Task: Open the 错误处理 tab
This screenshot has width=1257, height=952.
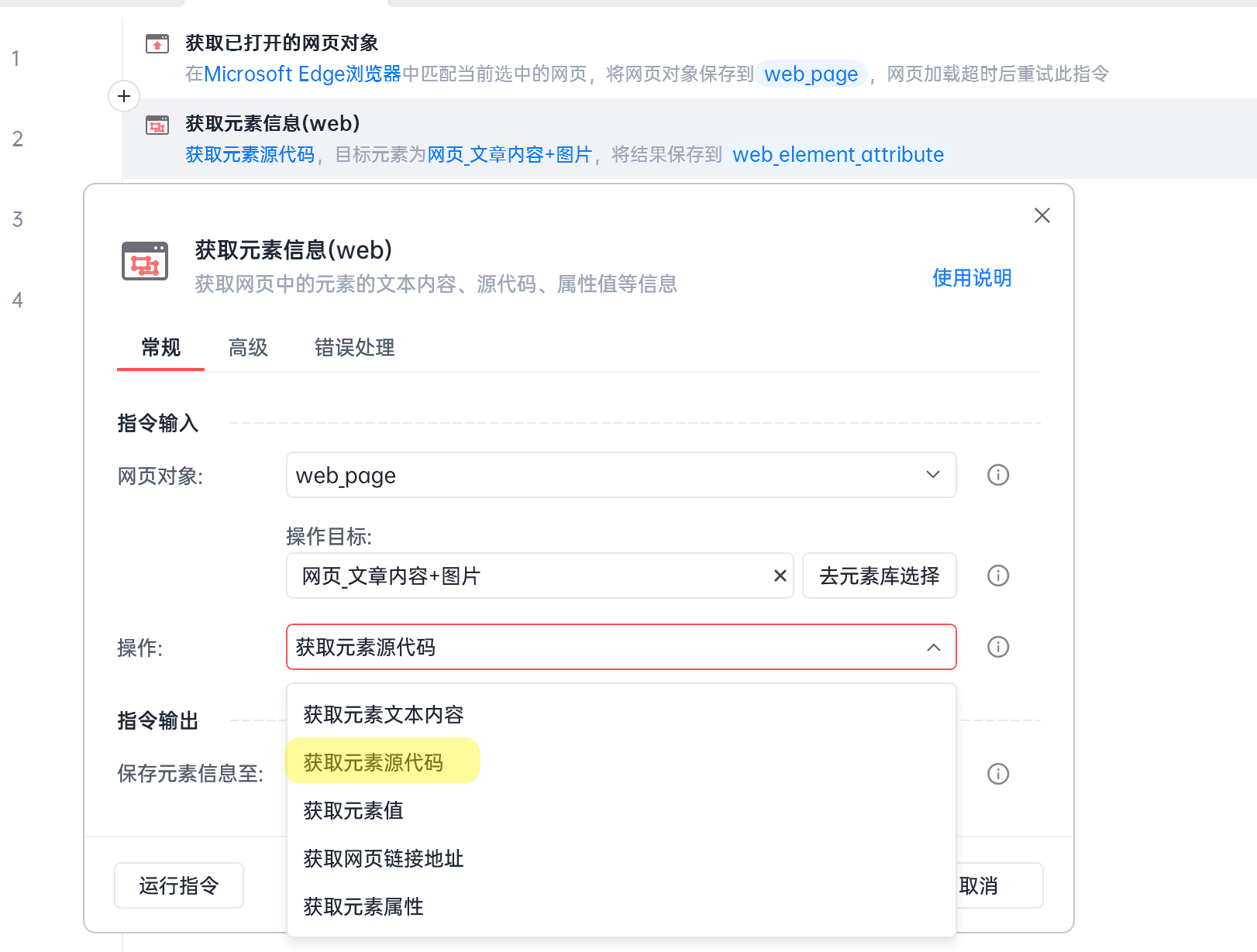Action: (354, 348)
